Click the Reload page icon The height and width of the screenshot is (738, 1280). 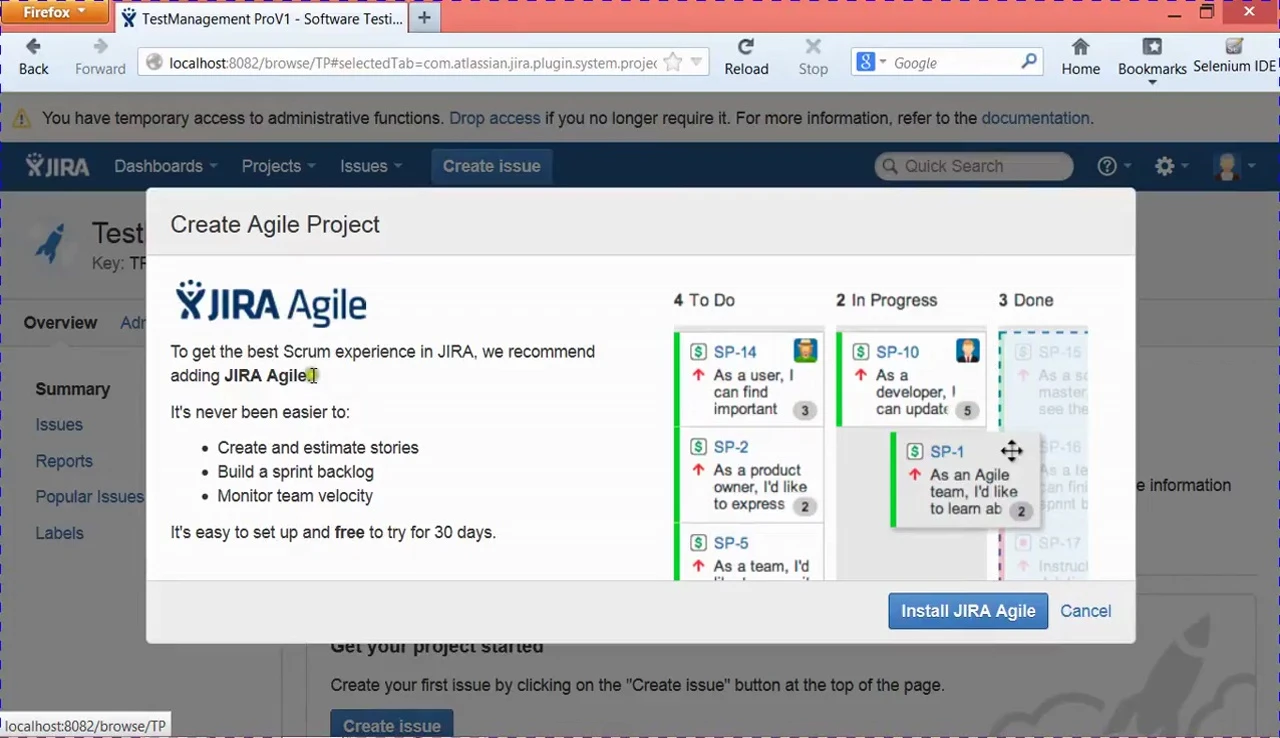[746, 46]
